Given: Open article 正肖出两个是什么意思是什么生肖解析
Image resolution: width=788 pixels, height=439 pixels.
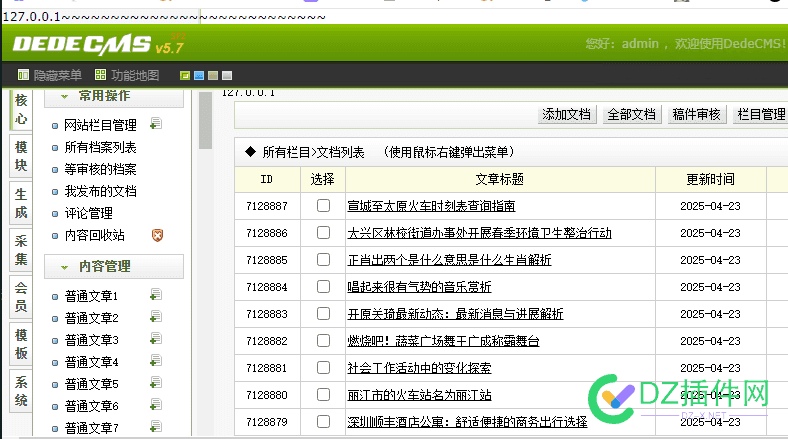Looking at the screenshot, I should pyautogui.click(x=449, y=260).
